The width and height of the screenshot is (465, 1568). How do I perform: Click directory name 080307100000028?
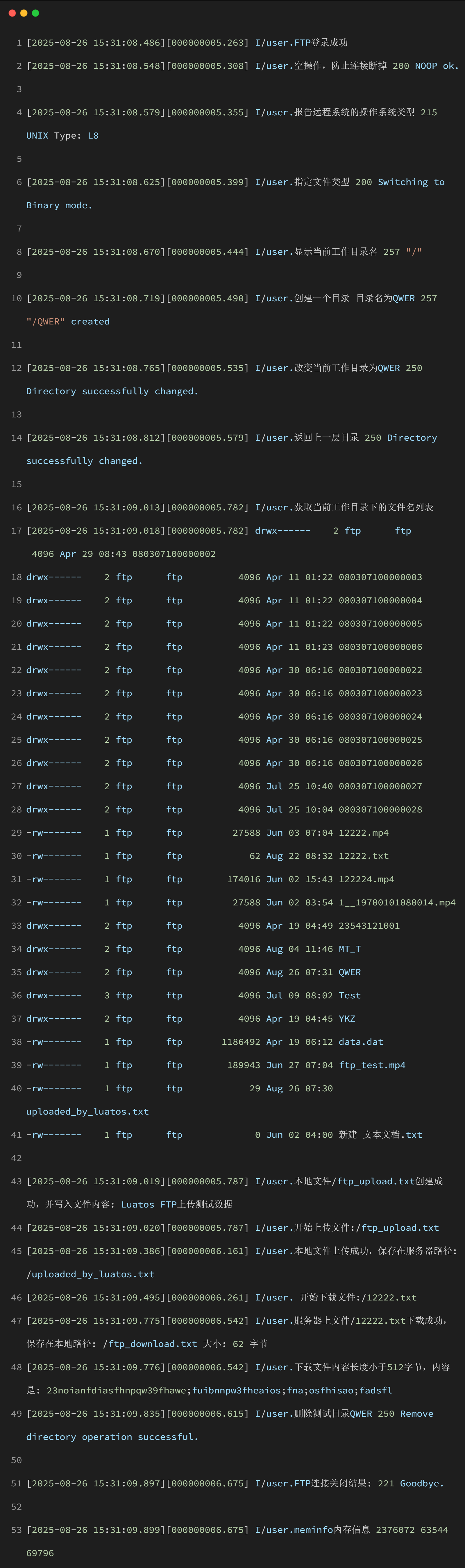pyautogui.click(x=380, y=810)
